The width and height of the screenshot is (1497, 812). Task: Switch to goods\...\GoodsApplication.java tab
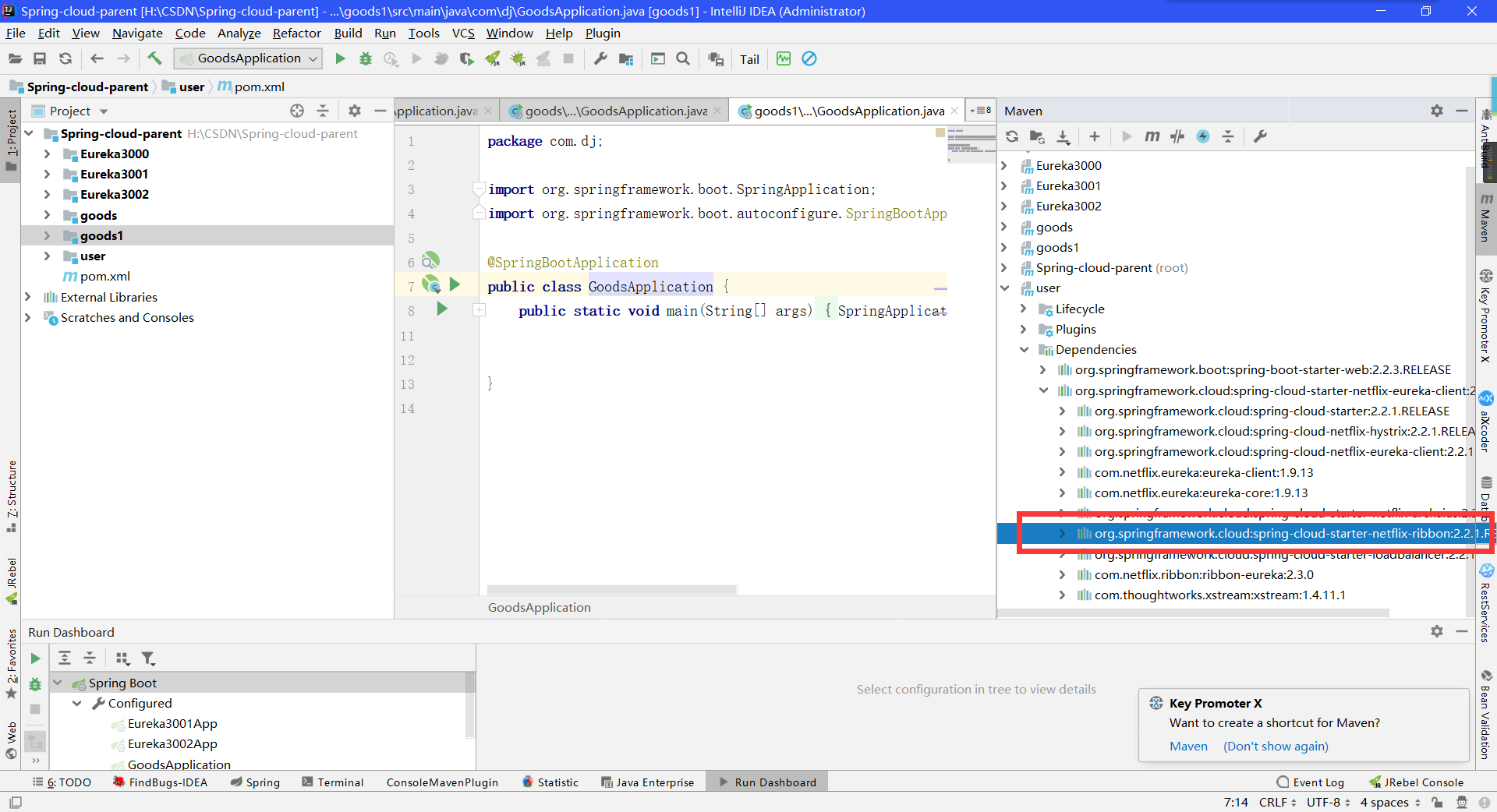point(615,111)
